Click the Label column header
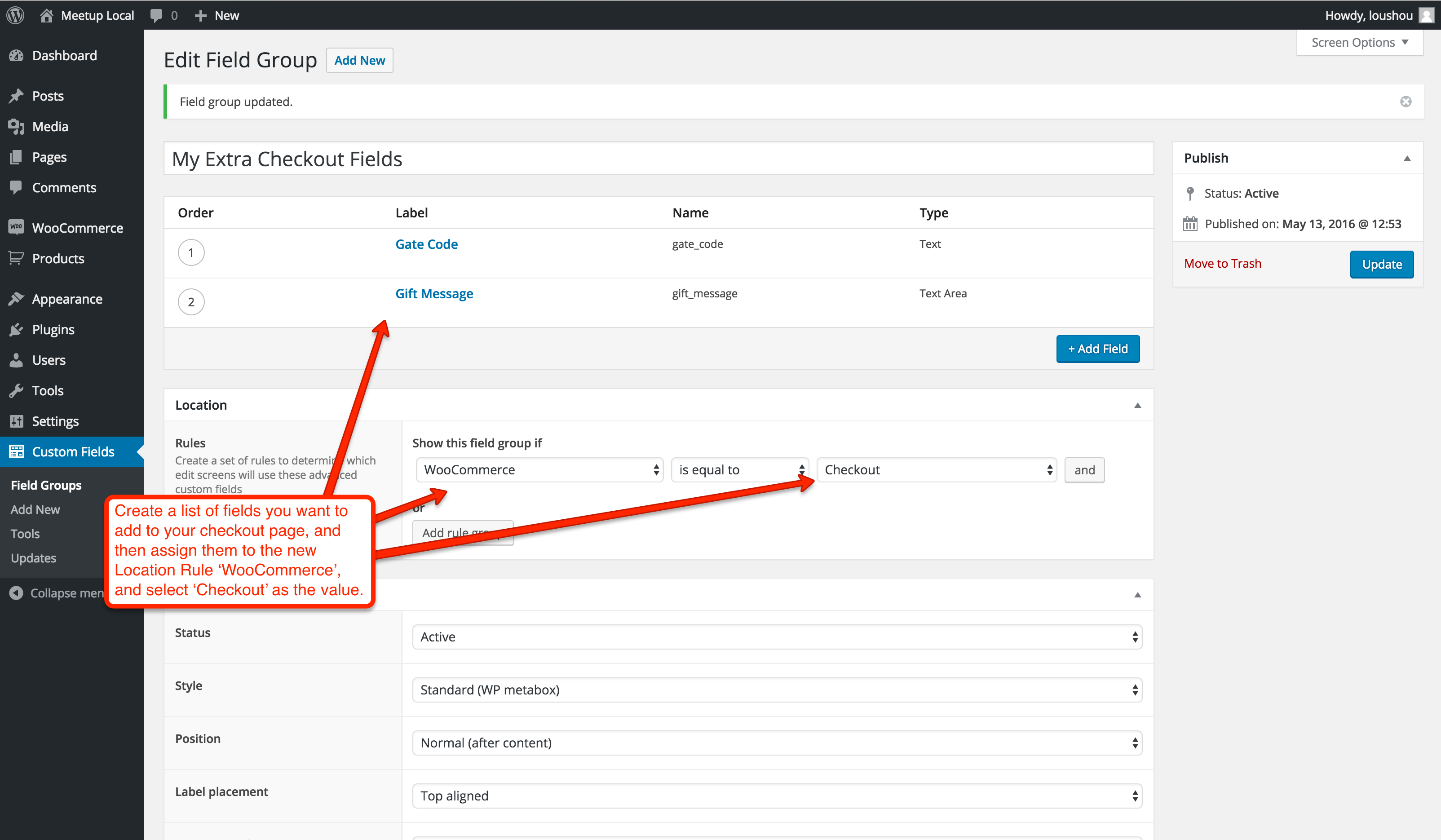 coord(411,213)
